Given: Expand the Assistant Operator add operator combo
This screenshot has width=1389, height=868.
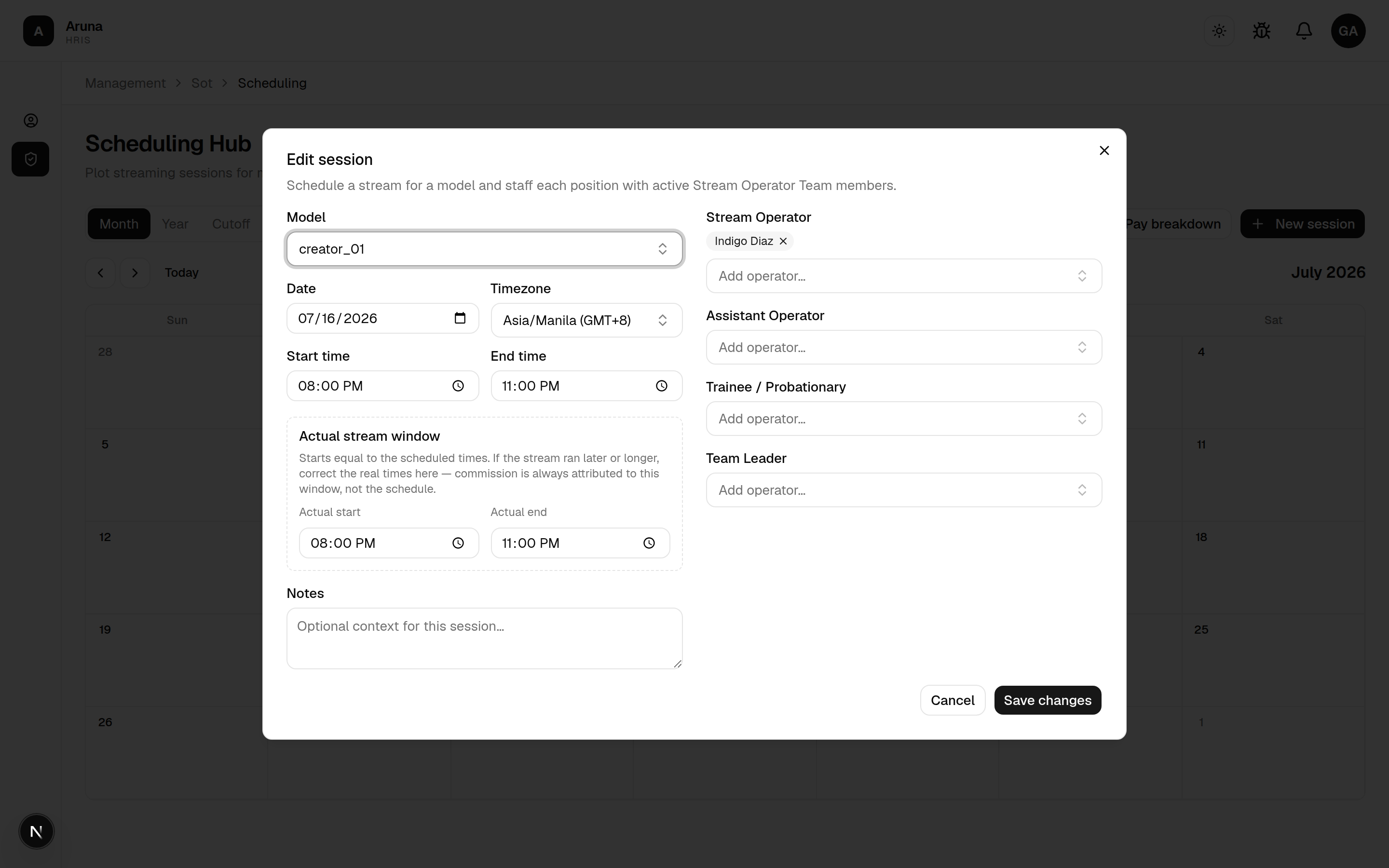Looking at the screenshot, I should (904, 347).
